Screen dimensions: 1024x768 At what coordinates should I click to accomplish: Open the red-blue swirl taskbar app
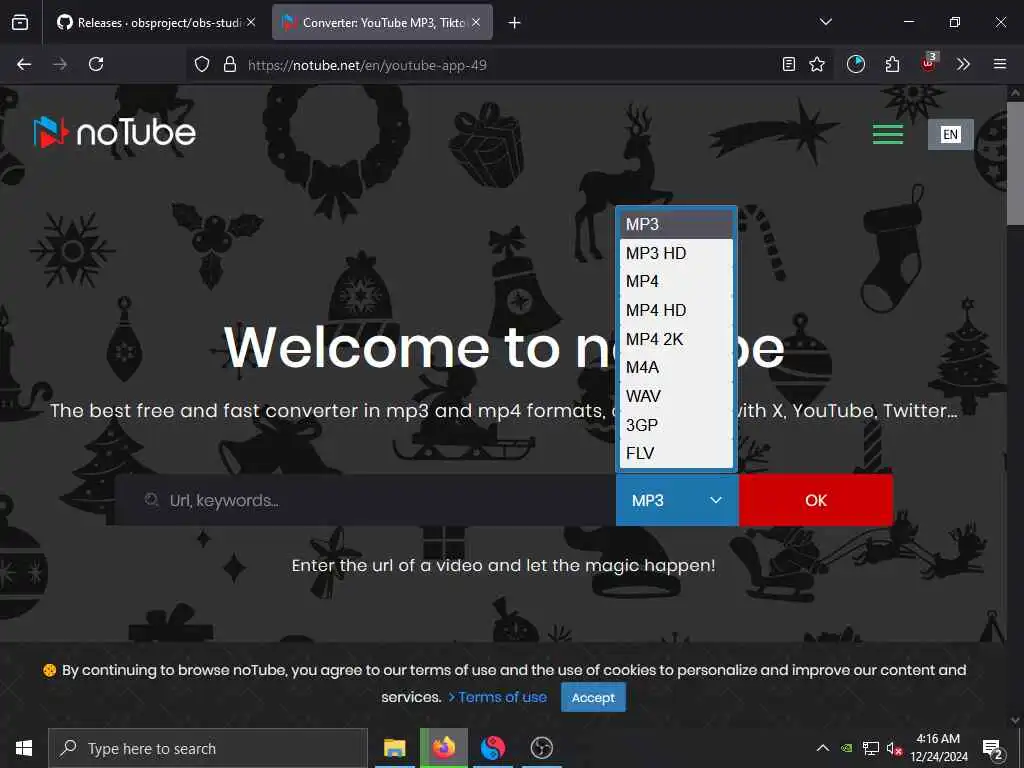492,748
